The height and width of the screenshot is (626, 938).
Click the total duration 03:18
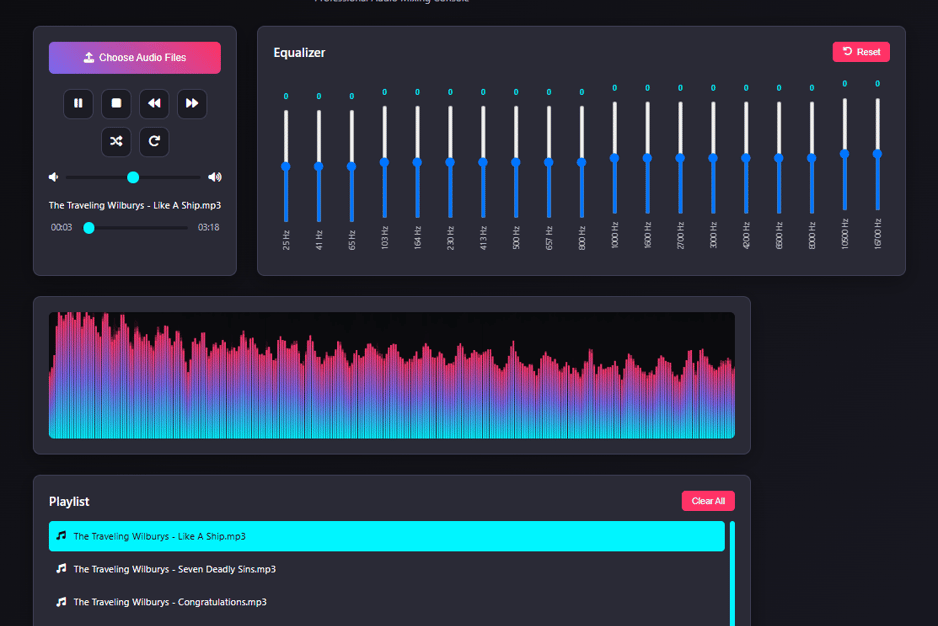(209, 227)
